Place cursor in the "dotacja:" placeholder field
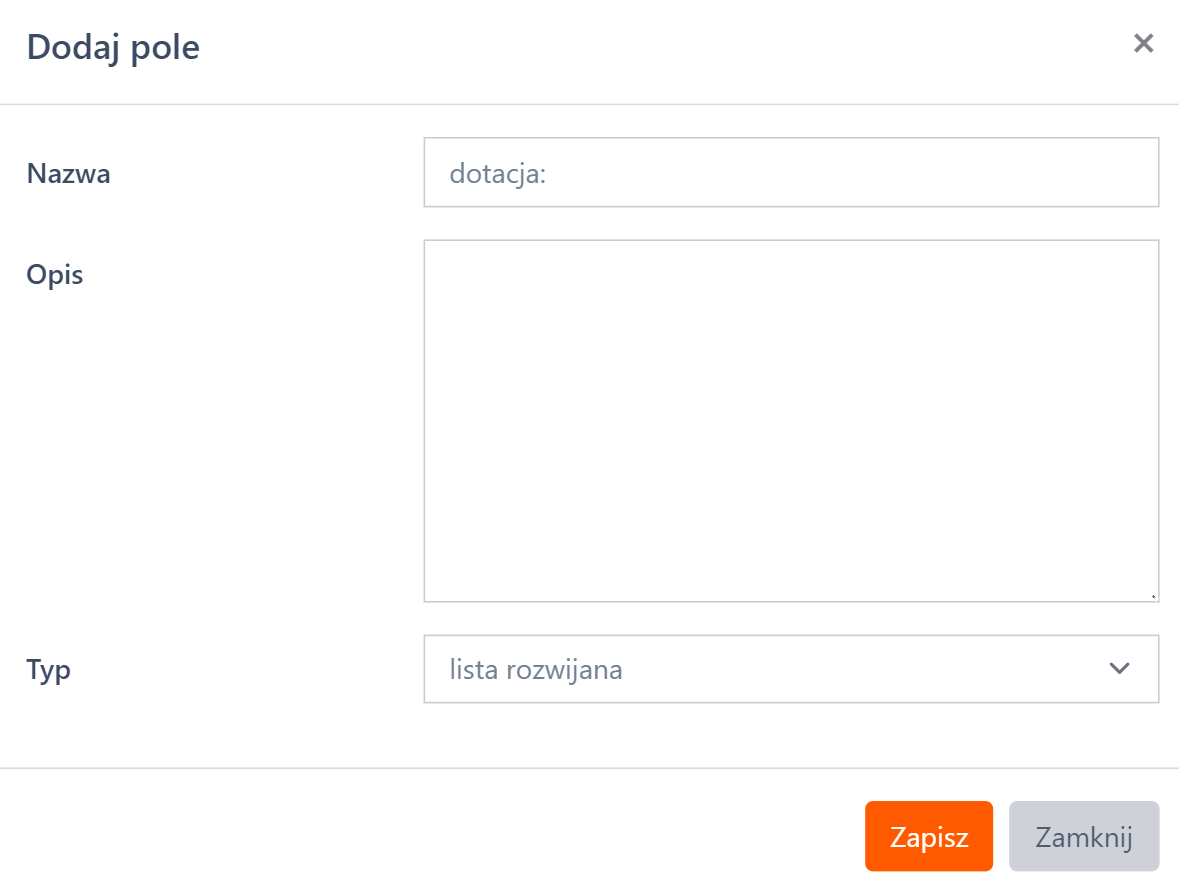1179x895 pixels. 790,173
